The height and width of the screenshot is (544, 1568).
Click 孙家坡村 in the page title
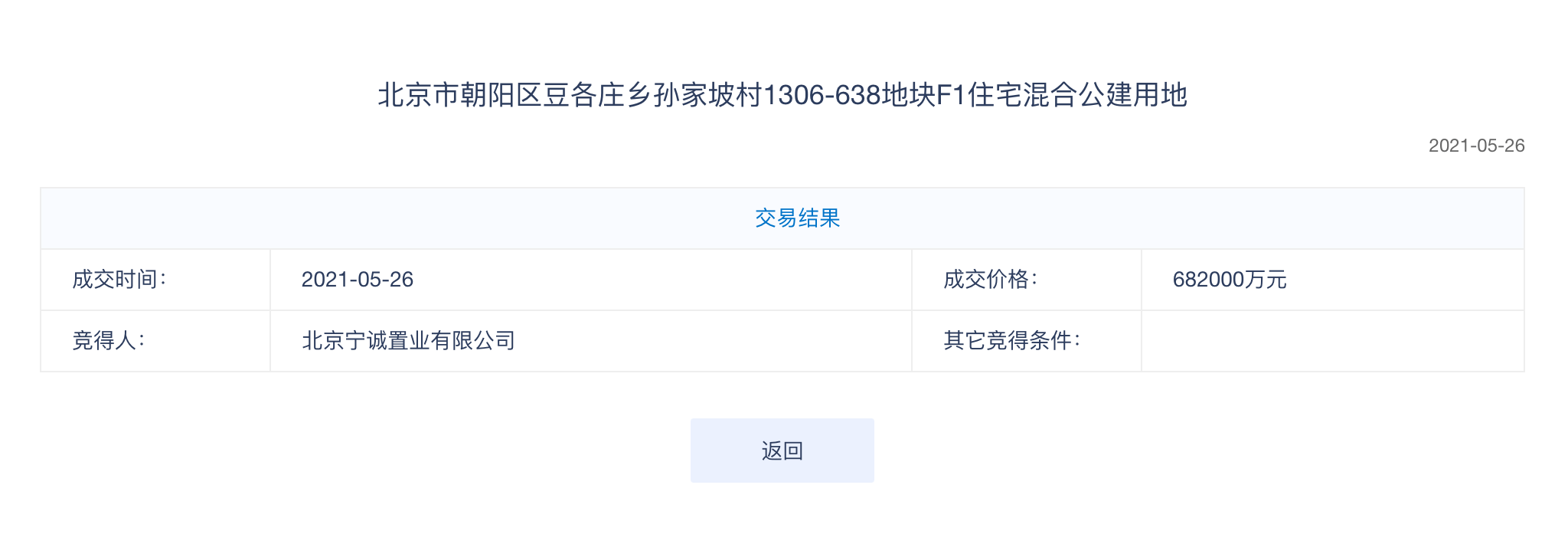[x=708, y=95]
